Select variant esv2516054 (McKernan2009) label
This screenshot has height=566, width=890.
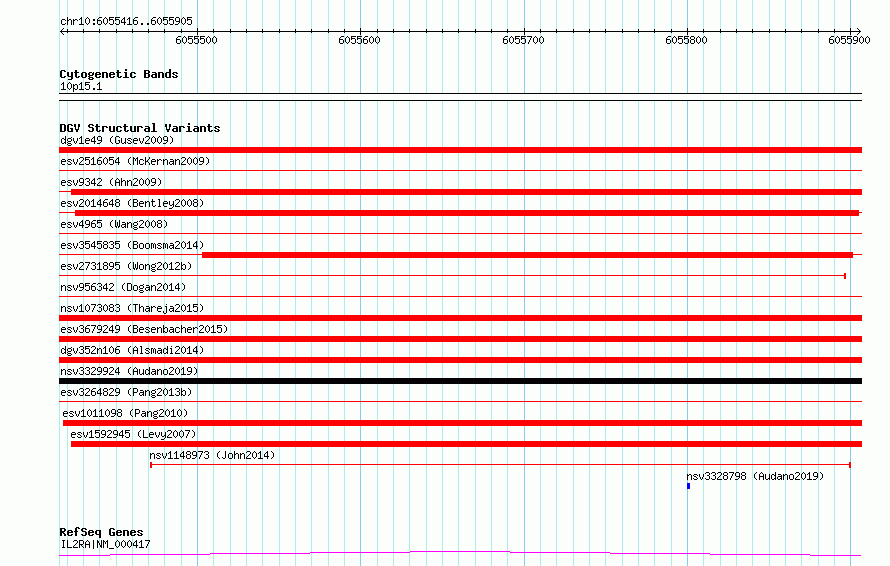point(135,161)
